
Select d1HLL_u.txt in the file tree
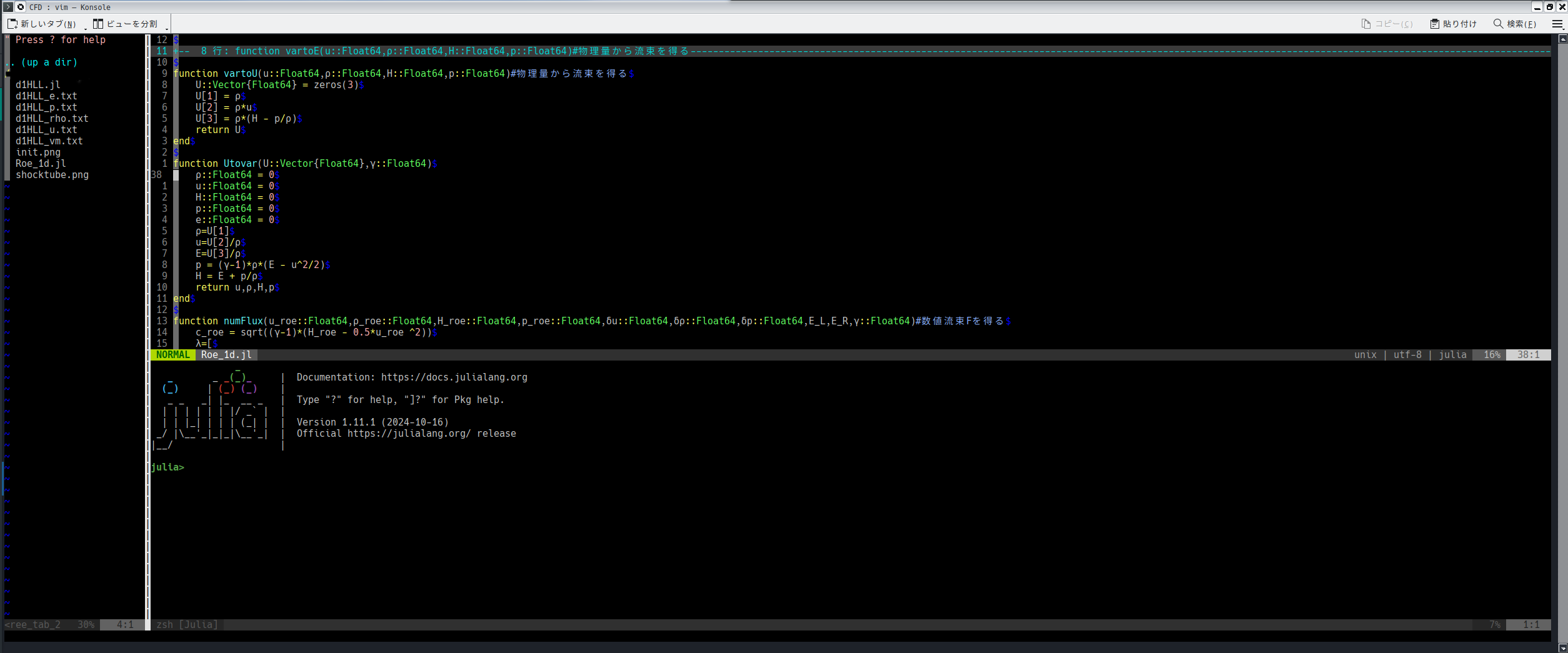coord(46,130)
